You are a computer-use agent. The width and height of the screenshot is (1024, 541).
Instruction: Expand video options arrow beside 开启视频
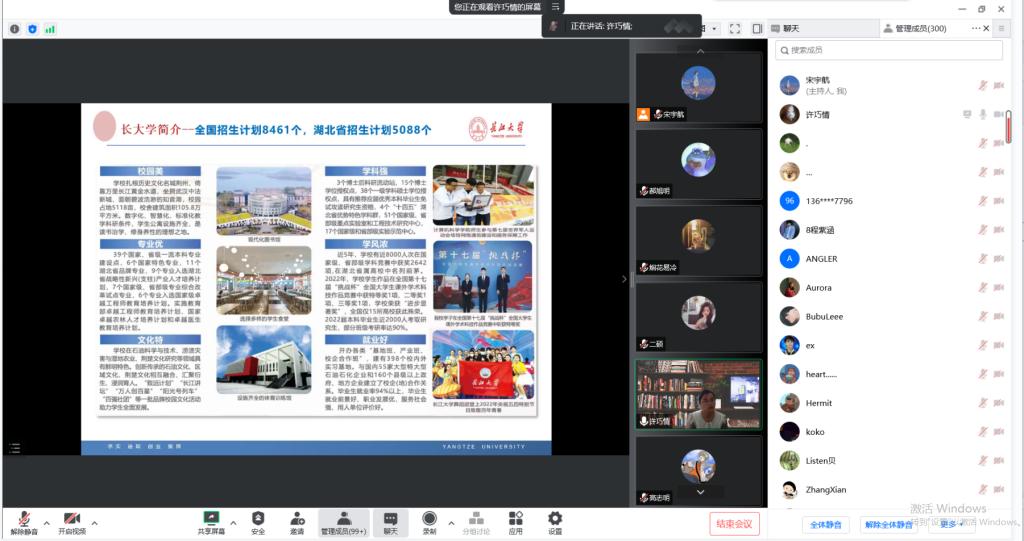pyautogui.click(x=95, y=522)
